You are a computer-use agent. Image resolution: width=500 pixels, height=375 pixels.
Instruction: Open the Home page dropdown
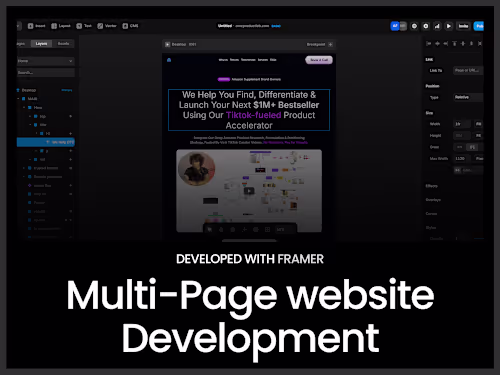pos(45,61)
